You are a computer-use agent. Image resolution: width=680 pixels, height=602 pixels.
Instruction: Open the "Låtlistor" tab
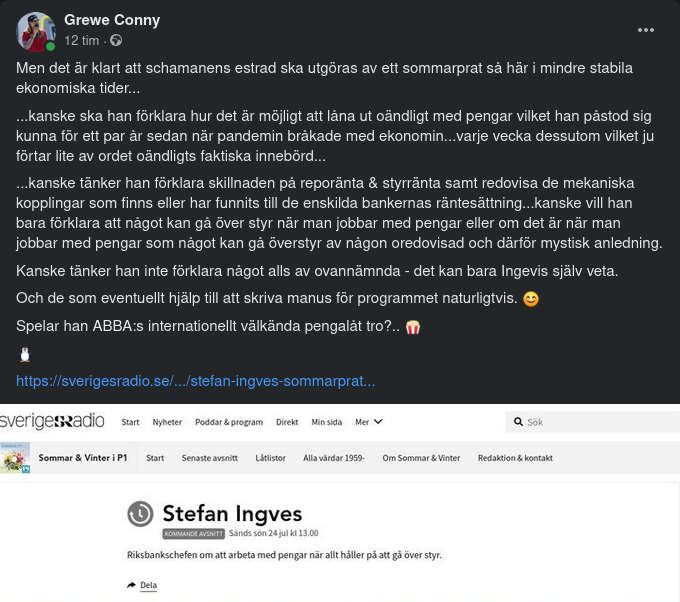coord(270,458)
